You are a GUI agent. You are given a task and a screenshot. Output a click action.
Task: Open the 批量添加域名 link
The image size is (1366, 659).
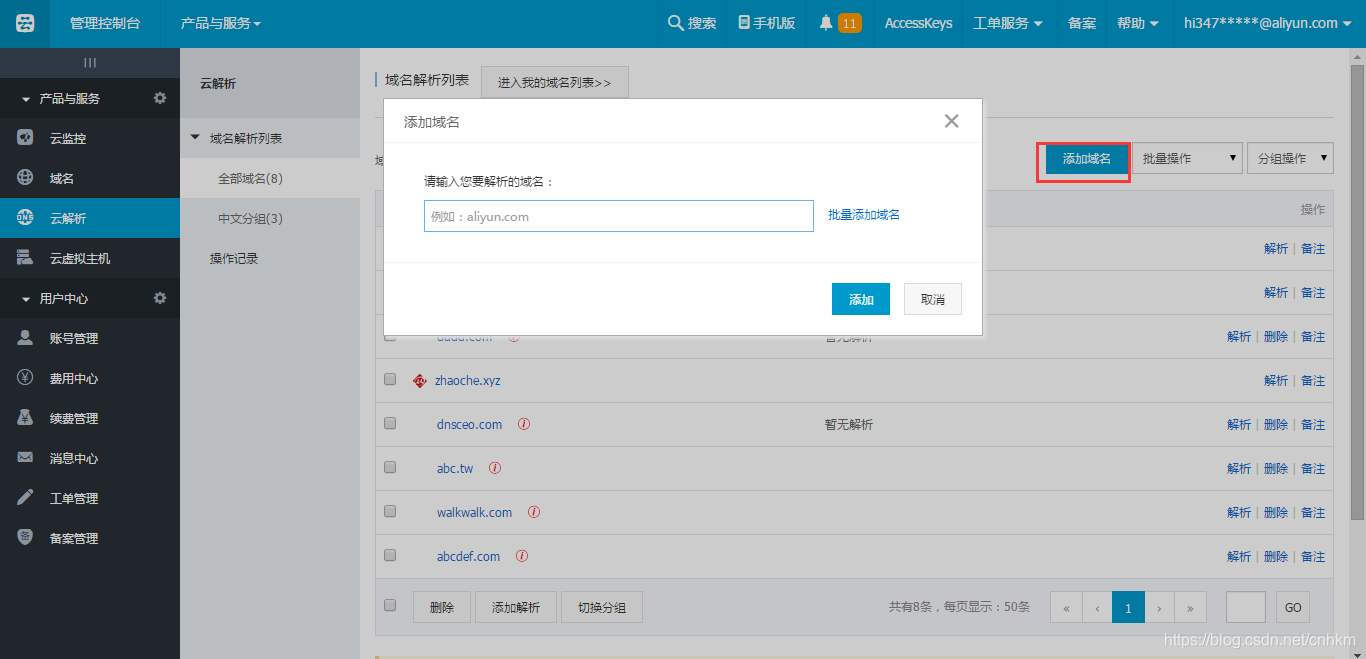863,215
